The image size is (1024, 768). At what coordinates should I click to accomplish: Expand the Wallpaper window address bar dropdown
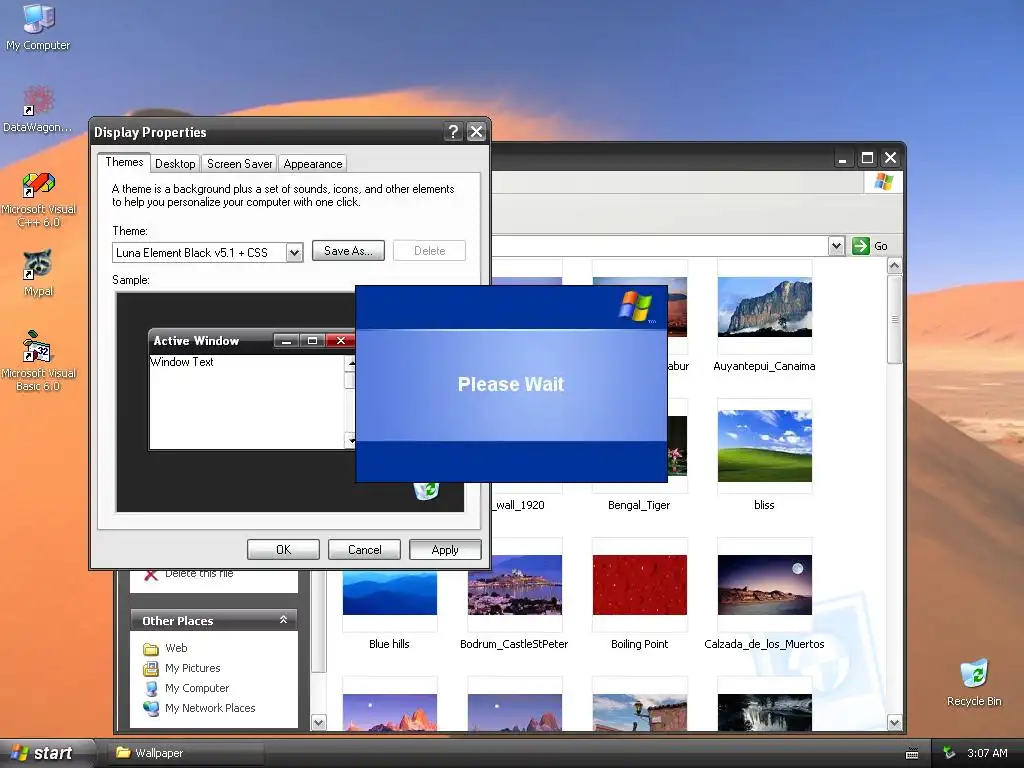click(837, 246)
